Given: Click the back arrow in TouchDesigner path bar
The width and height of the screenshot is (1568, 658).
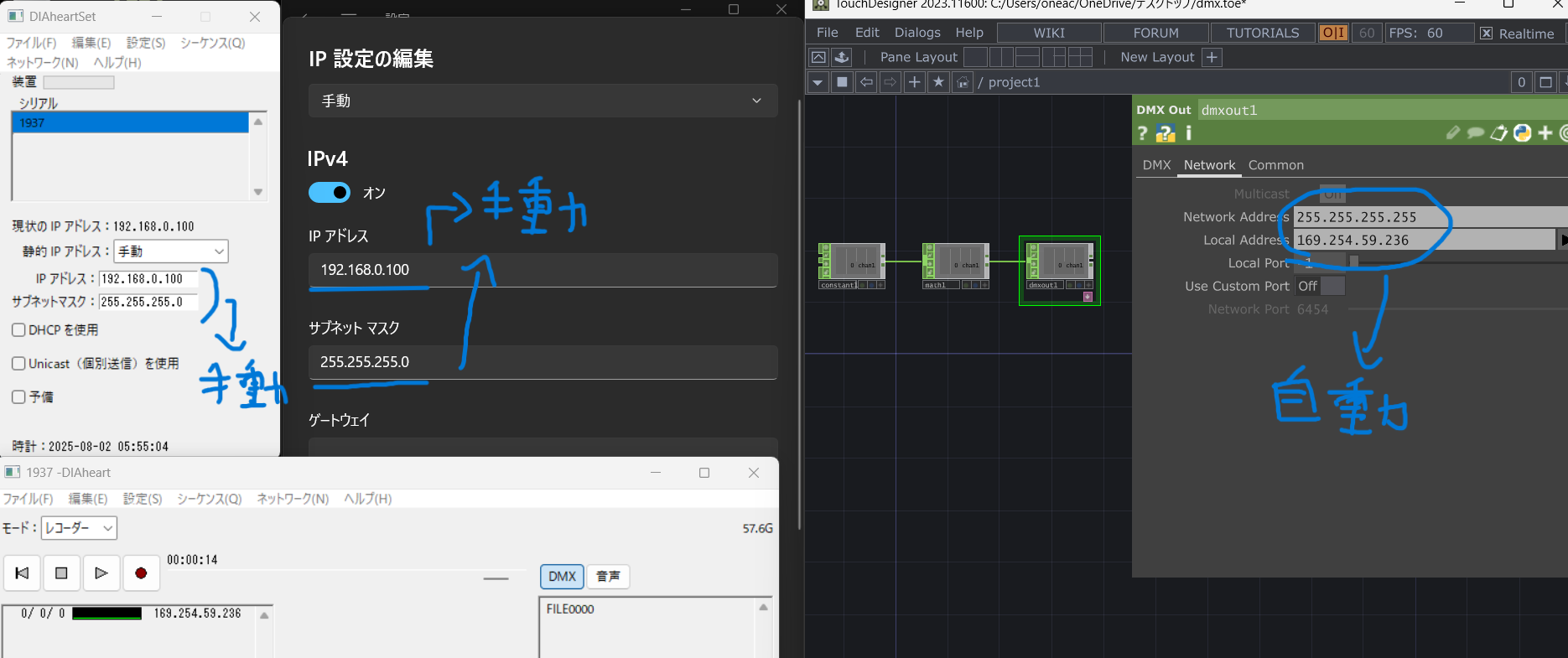Looking at the screenshot, I should pyautogui.click(x=866, y=82).
